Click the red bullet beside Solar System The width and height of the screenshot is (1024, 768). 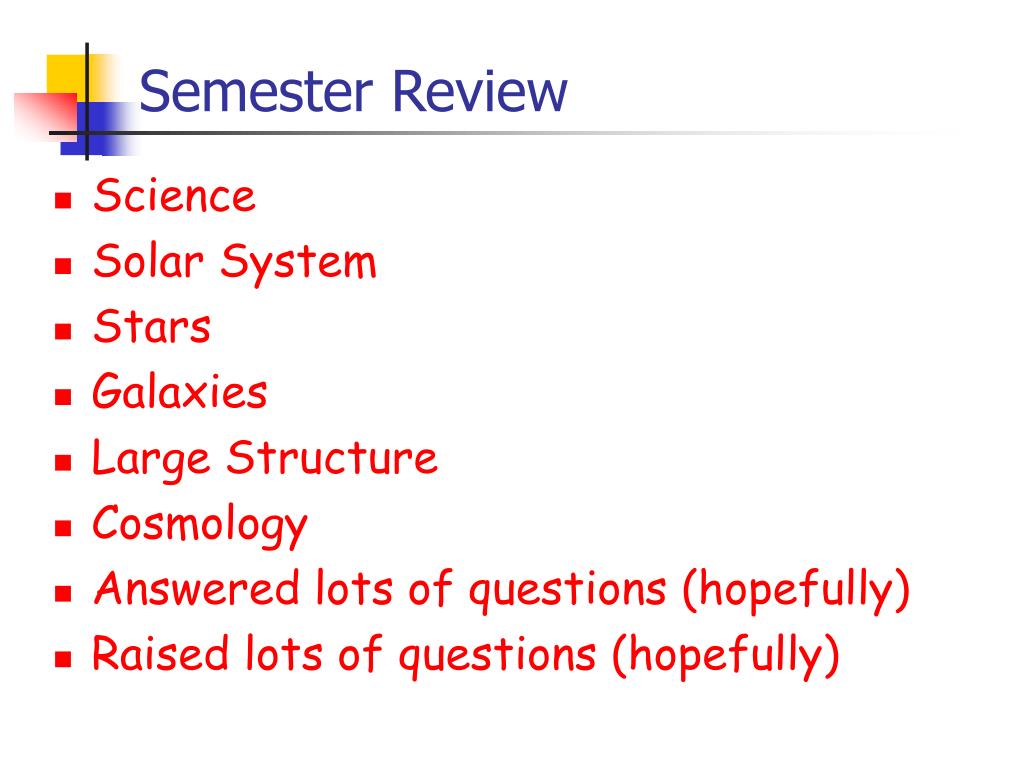[x=63, y=266]
